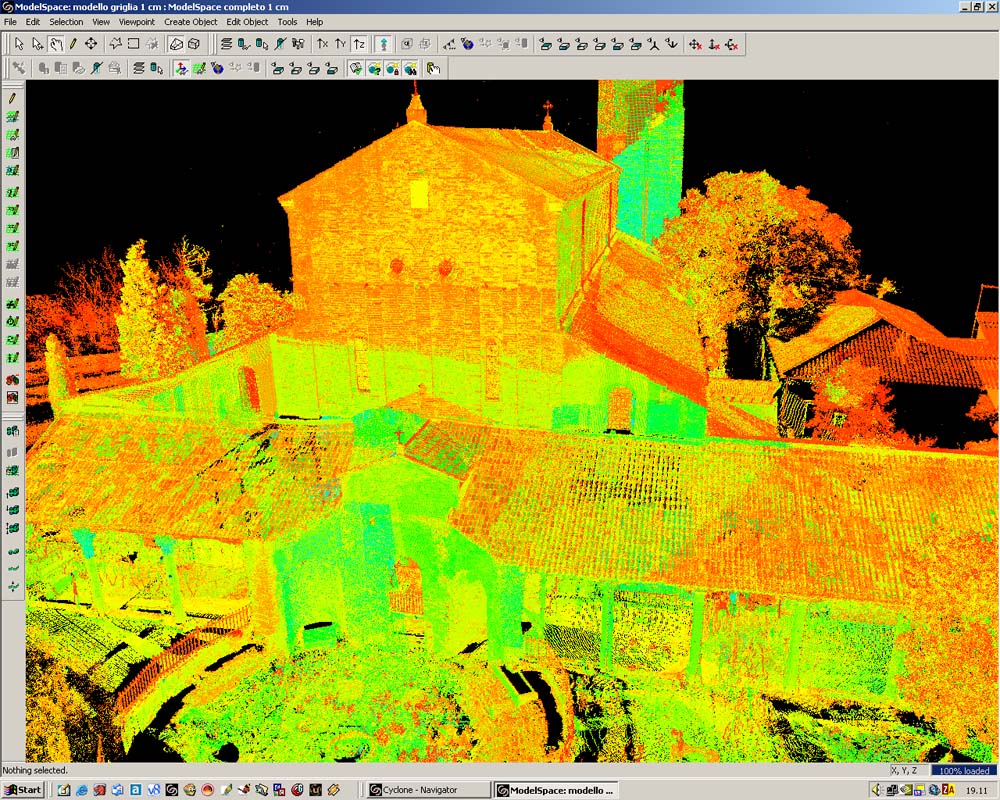Toggle perspective view cube mode
Viewport: 1000px width, 800px height.
(x=176, y=44)
